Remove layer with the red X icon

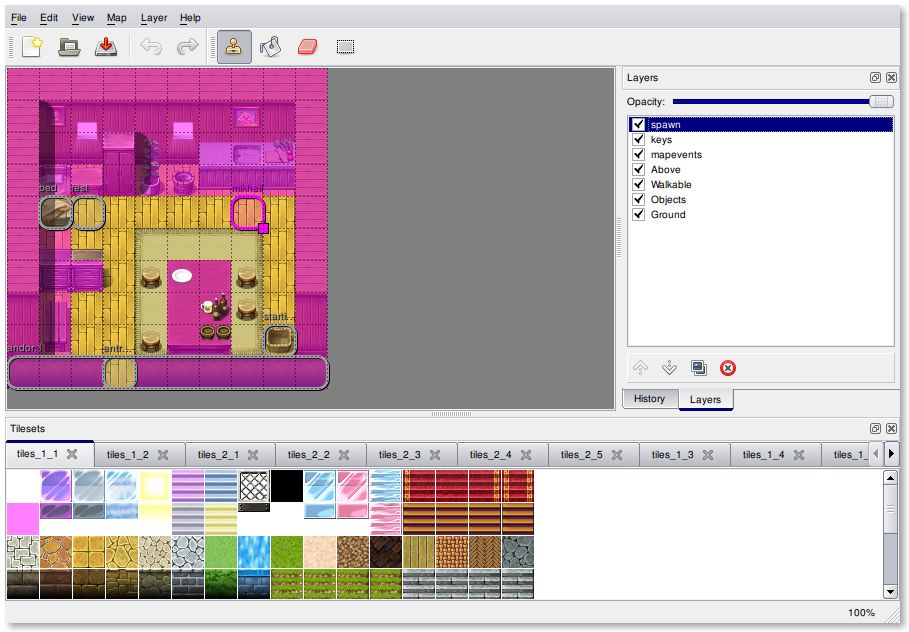click(728, 368)
